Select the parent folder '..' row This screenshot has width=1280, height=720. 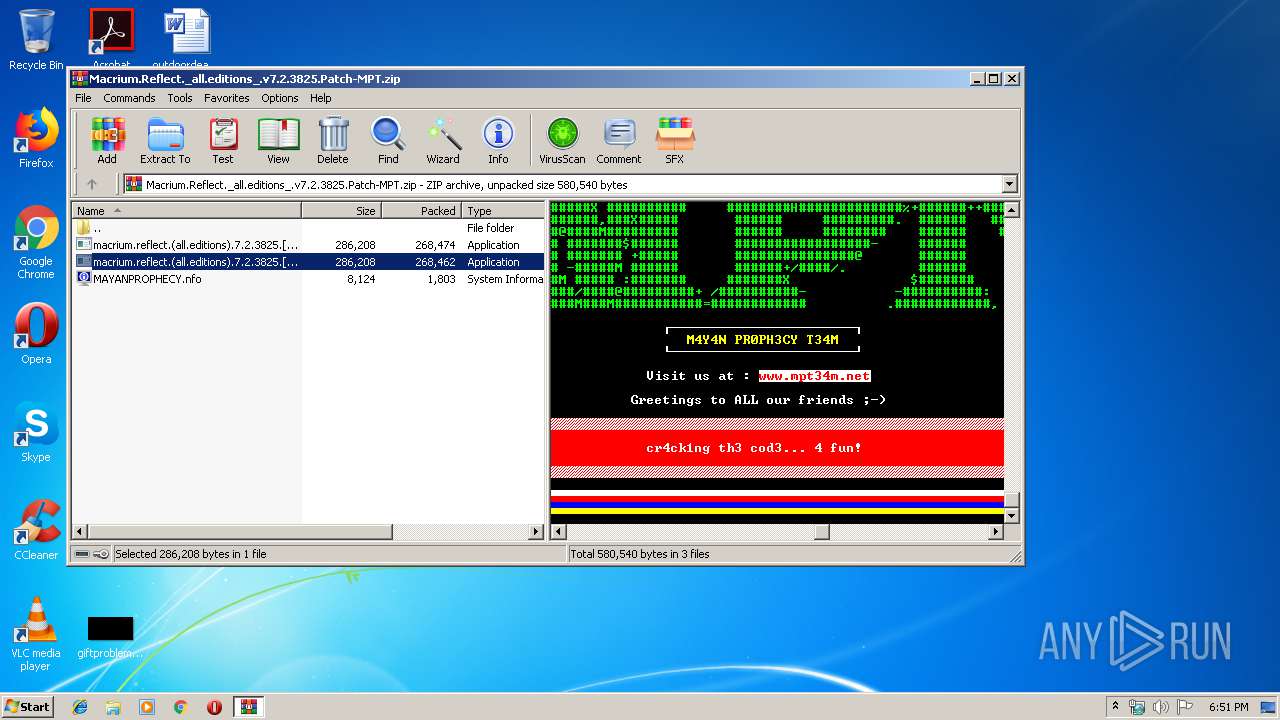click(308, 228)
